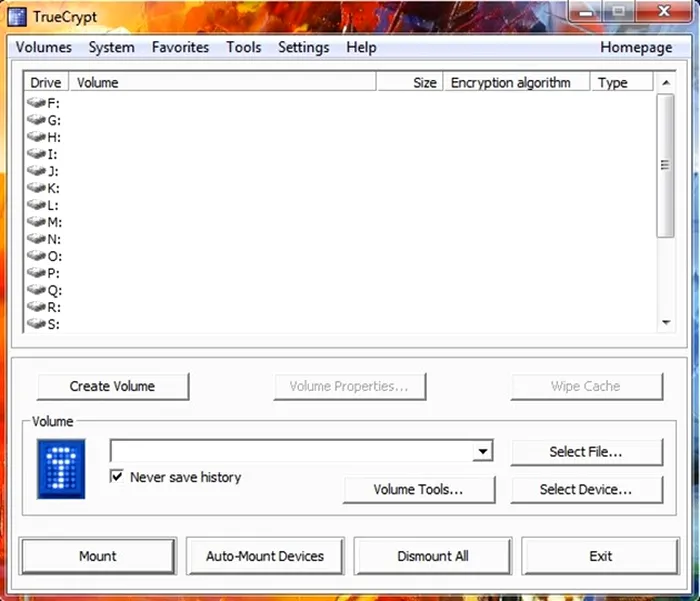Click Auto-Mount Devices button
700x601 pixels.
pyautogui.click(x=265, y=556)
